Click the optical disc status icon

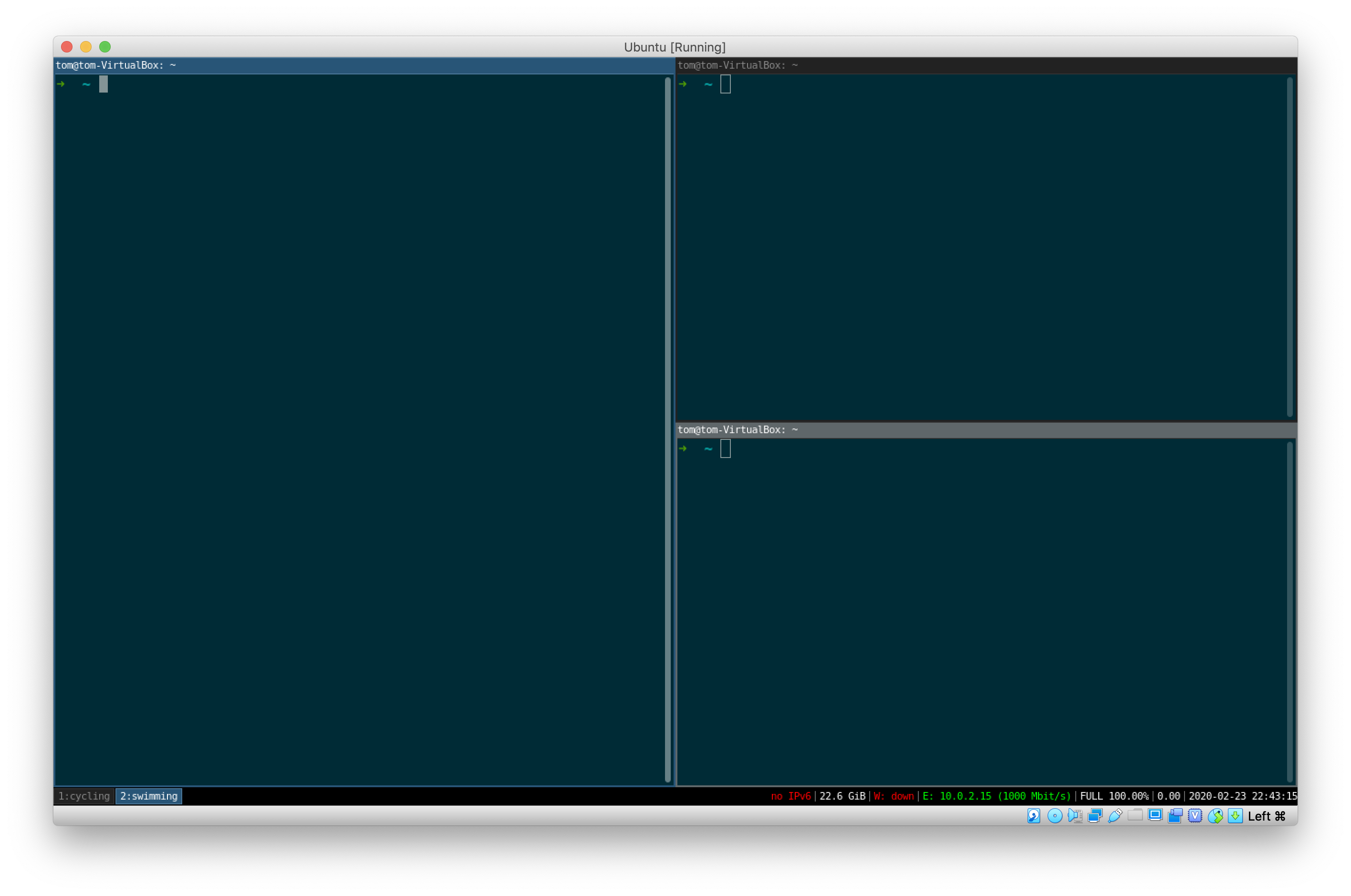click(x=1055, y=816)
